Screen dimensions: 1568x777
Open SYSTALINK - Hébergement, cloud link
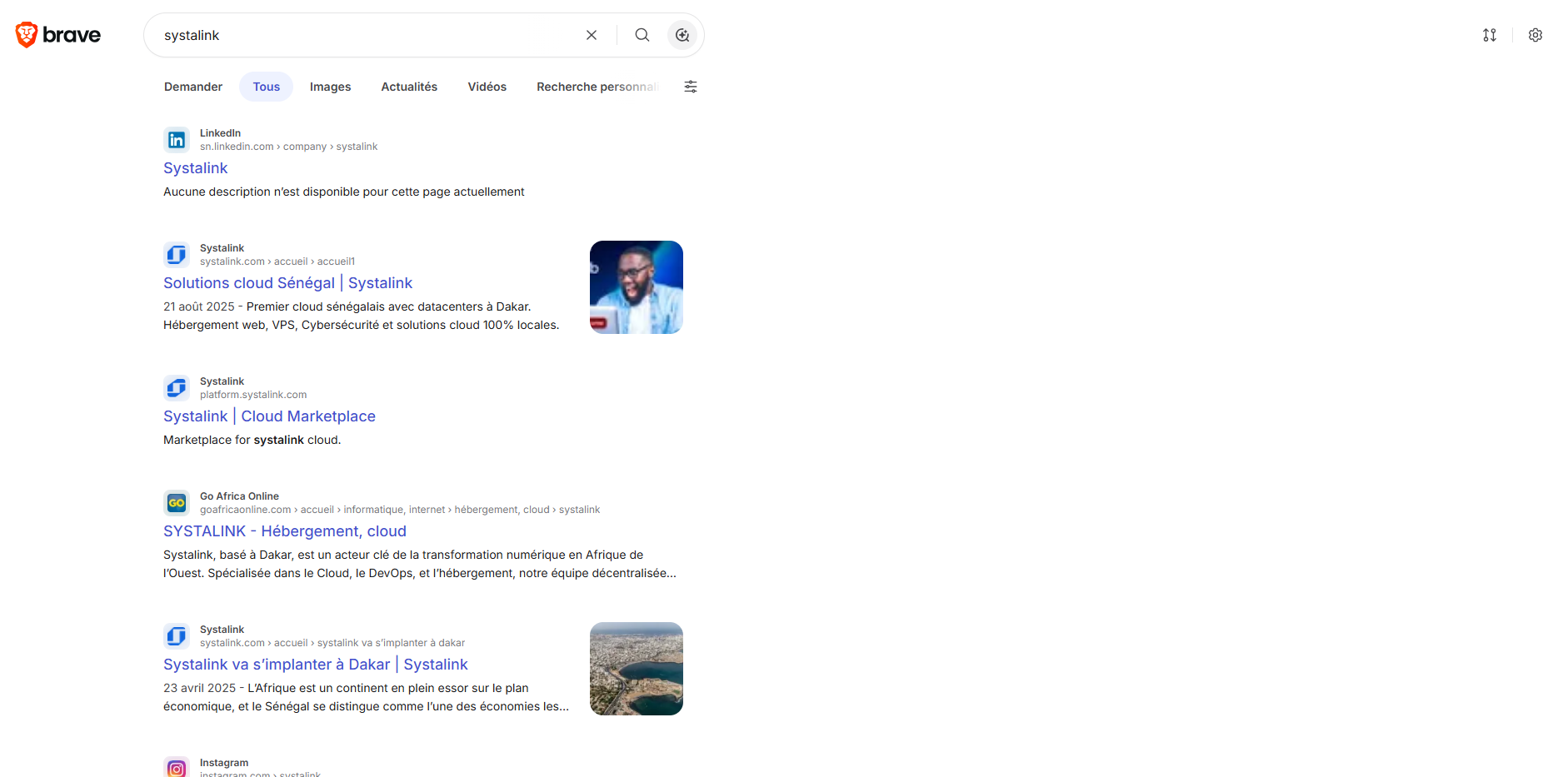pyautogui.click(x=285, y=531)
